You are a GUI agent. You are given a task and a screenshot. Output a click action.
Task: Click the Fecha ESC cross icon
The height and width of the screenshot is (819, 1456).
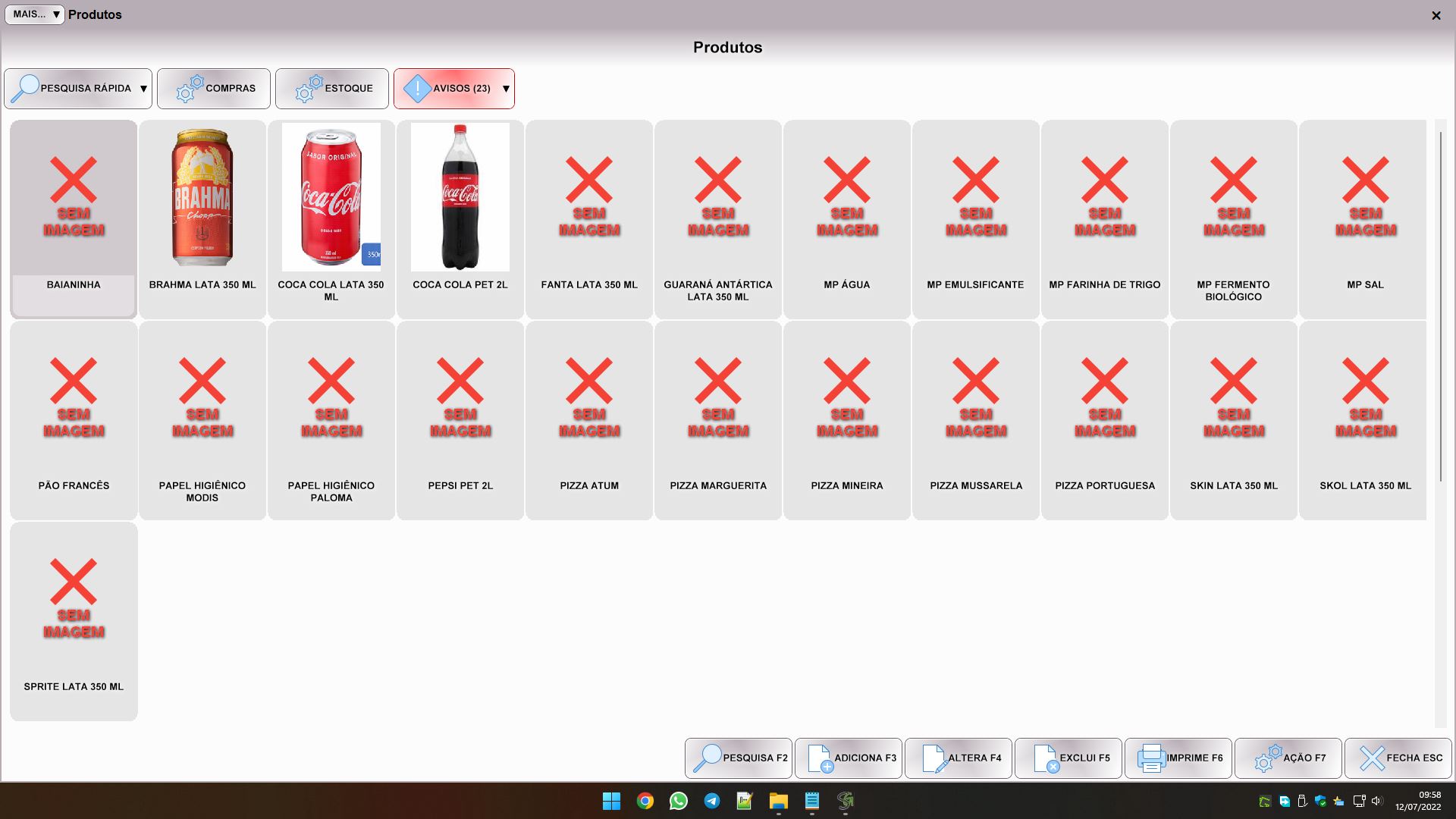1372,758
